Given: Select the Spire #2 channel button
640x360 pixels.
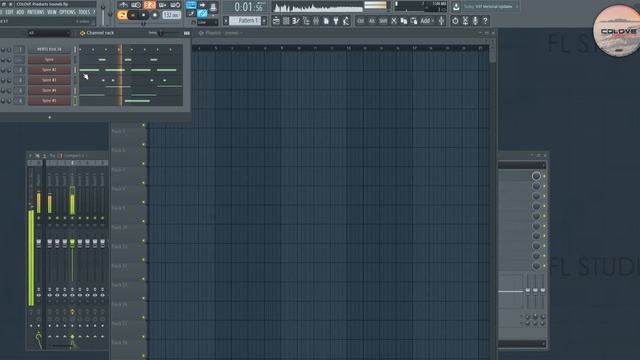Looking at the screenshot, I should [x=49, y=70].
